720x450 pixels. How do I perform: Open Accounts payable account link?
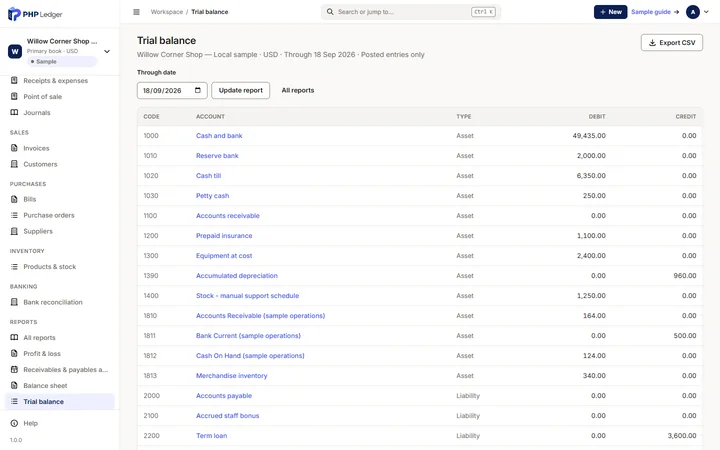click(224, 395)
